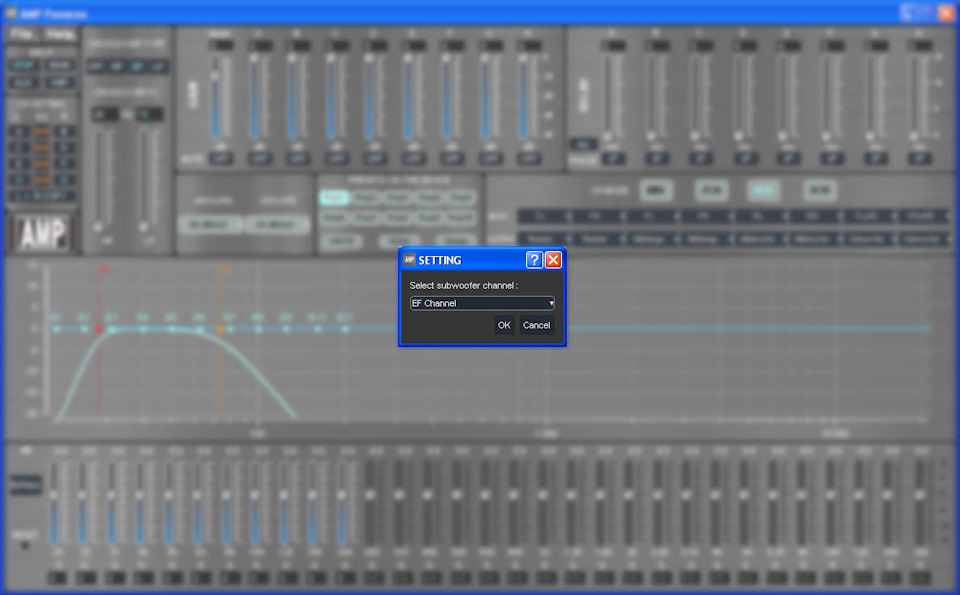
Task: Open the Help menu
Action: coord(59,35)
